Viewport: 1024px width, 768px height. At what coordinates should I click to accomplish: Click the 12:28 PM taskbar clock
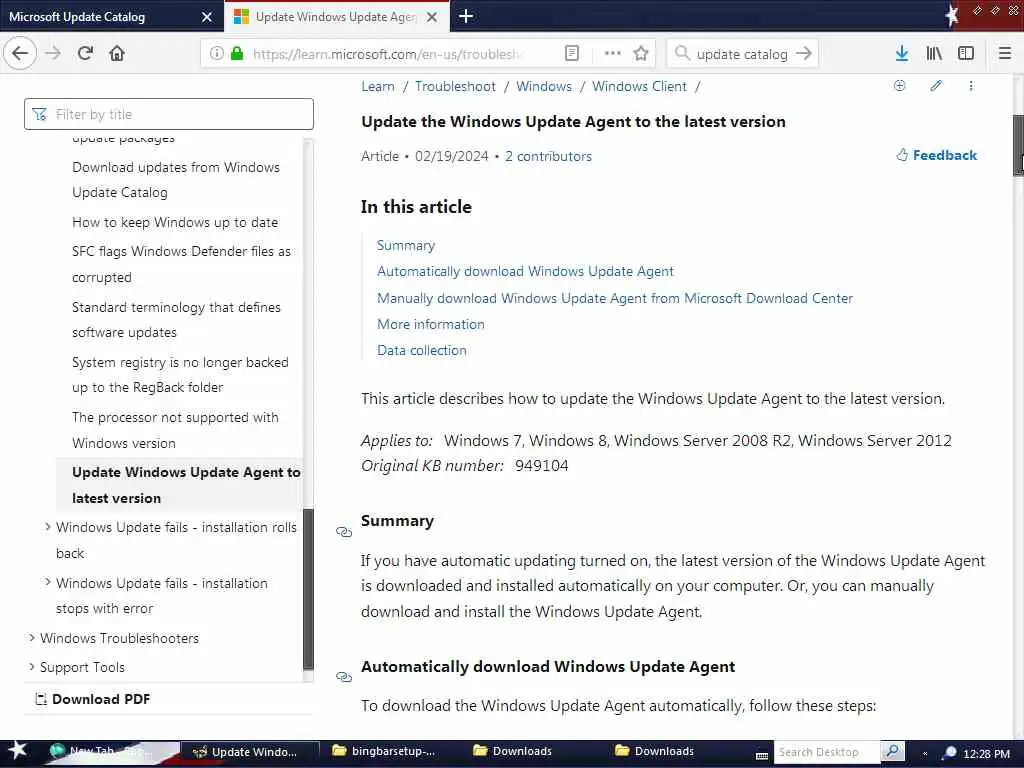click(986, 754)
